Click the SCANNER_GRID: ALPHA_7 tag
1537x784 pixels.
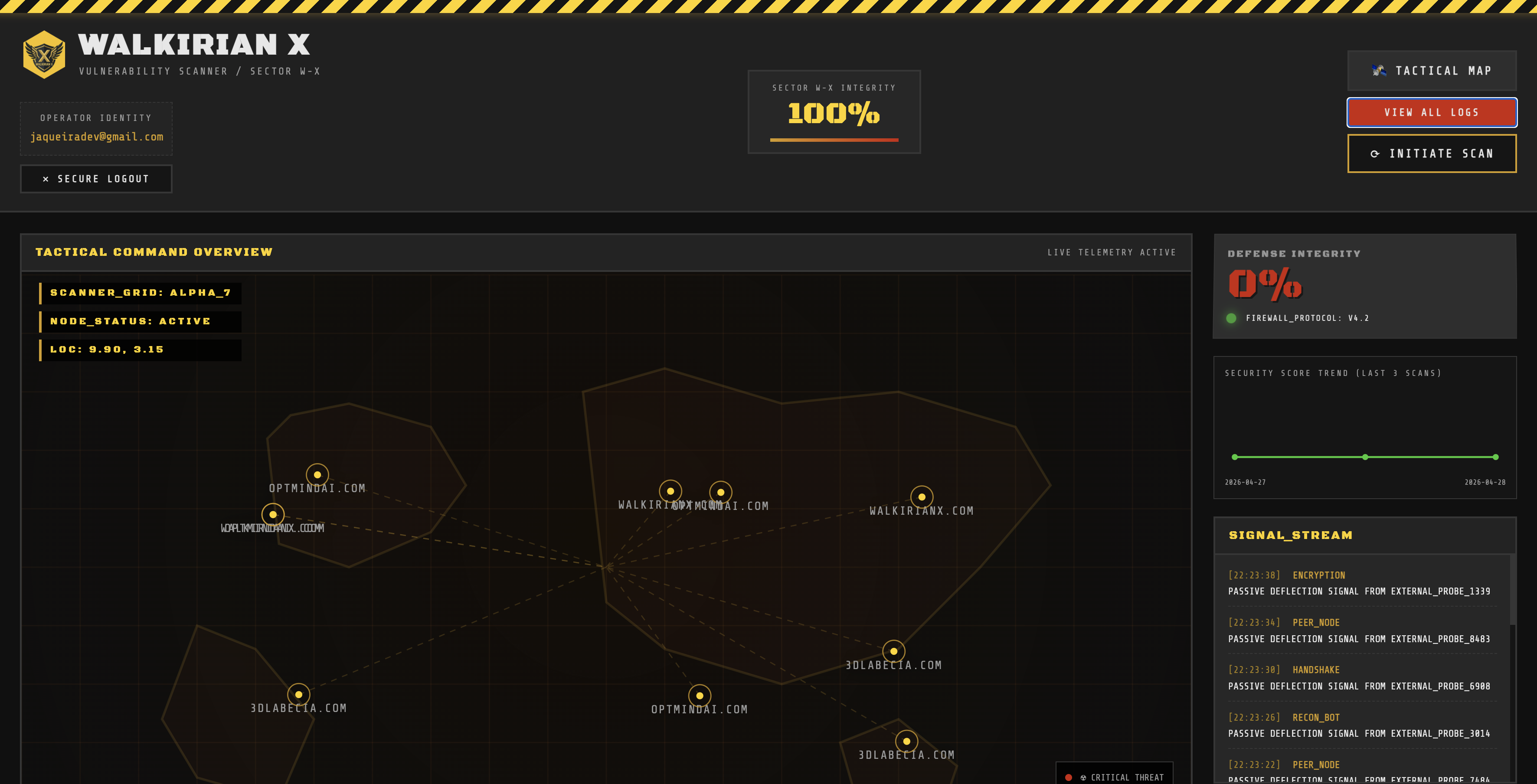pos(140,293)
